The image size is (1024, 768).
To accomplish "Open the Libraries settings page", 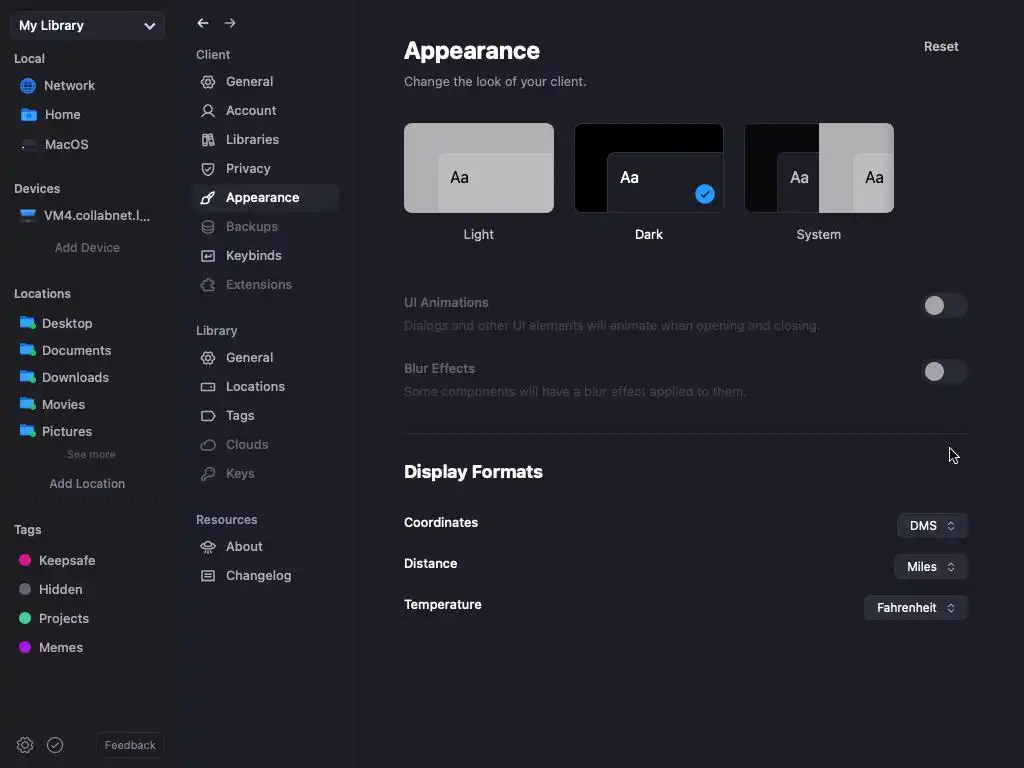I will pyautogui.click(x=252, y=140).
